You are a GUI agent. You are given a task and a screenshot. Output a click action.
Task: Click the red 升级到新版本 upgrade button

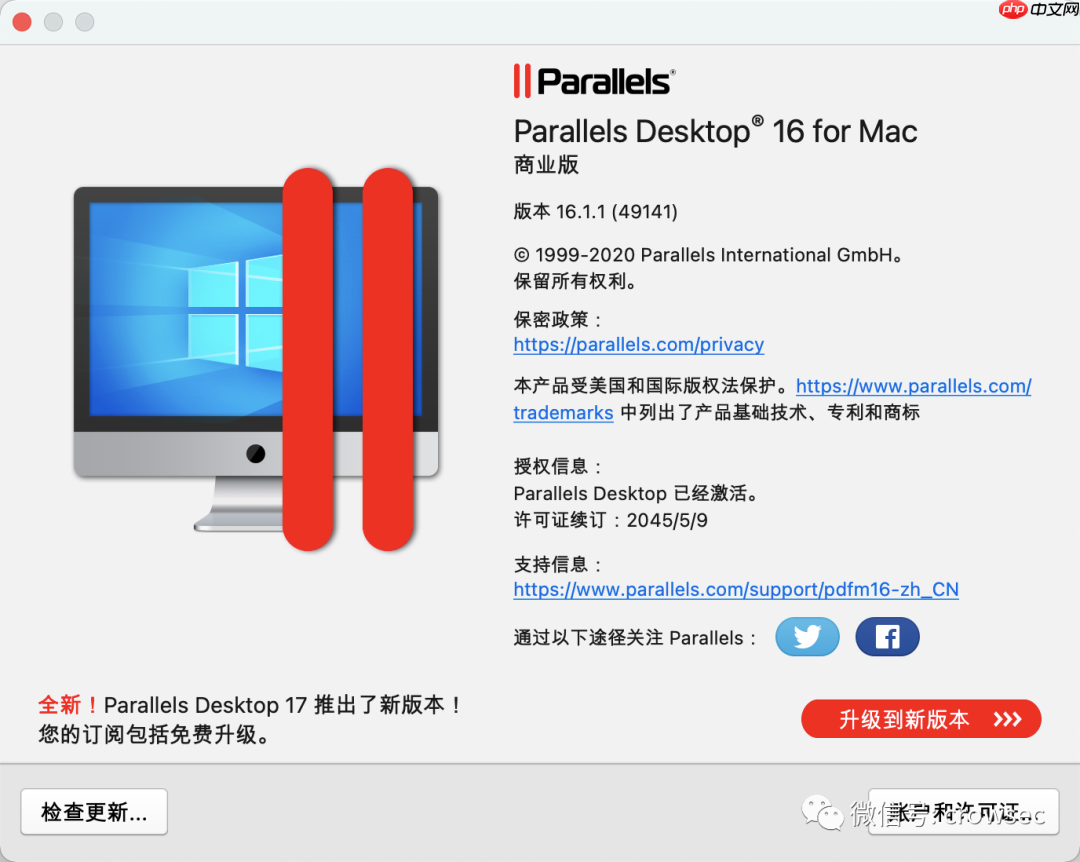click(x=921, y=719)
